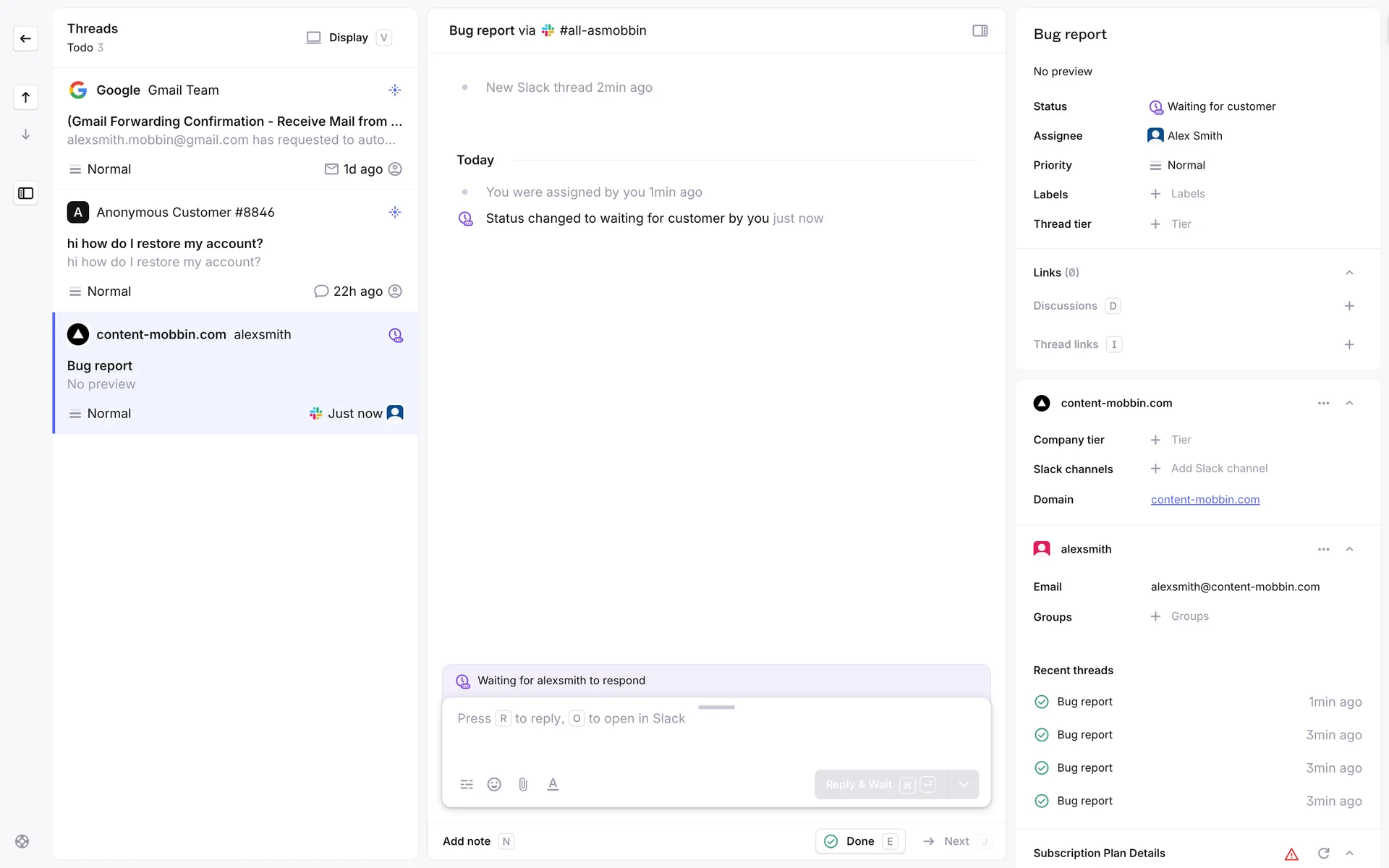This screenshot has height=868, width=1389.
Task: Toggle the right details panel icon
Action: 980,30
